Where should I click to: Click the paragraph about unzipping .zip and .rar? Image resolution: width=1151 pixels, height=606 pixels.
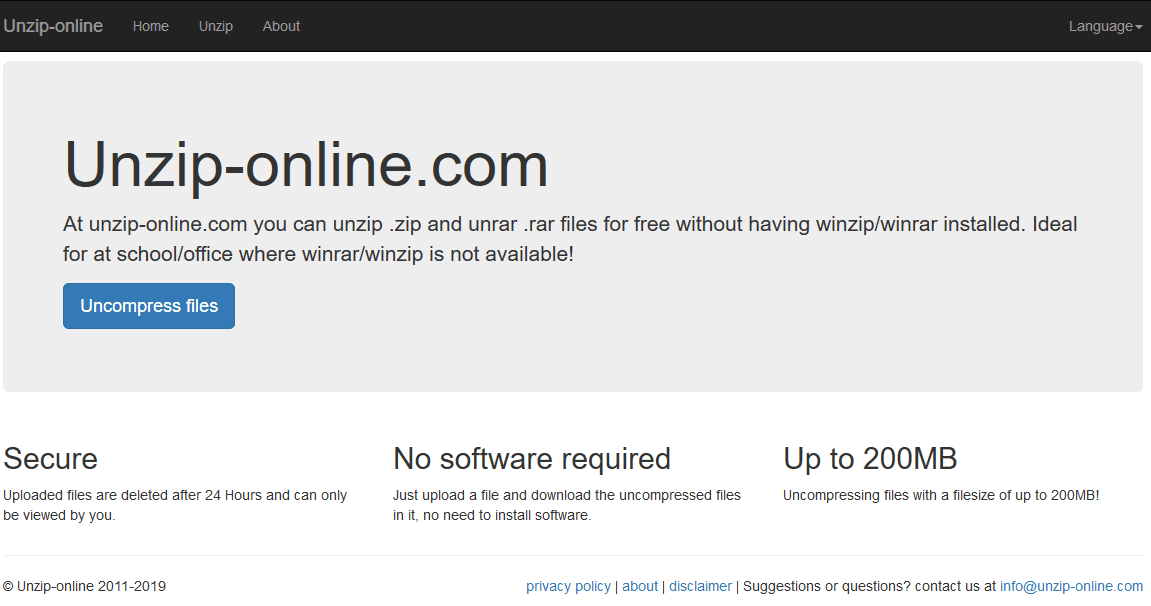point(570,238)
